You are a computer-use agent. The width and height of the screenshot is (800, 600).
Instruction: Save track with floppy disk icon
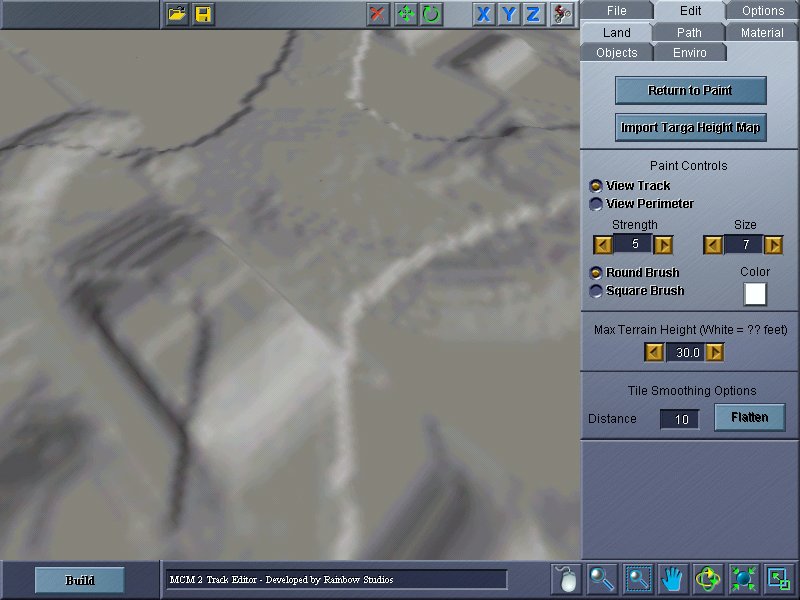[203, 14]
